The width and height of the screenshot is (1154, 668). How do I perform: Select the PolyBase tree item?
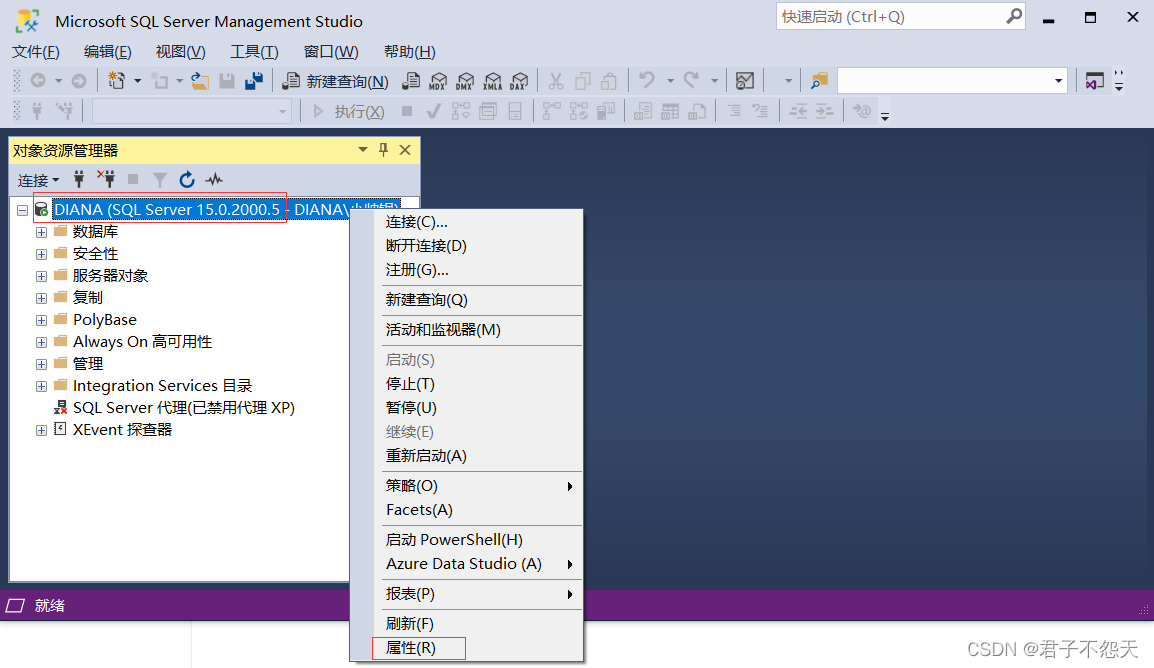coord(105,319)
